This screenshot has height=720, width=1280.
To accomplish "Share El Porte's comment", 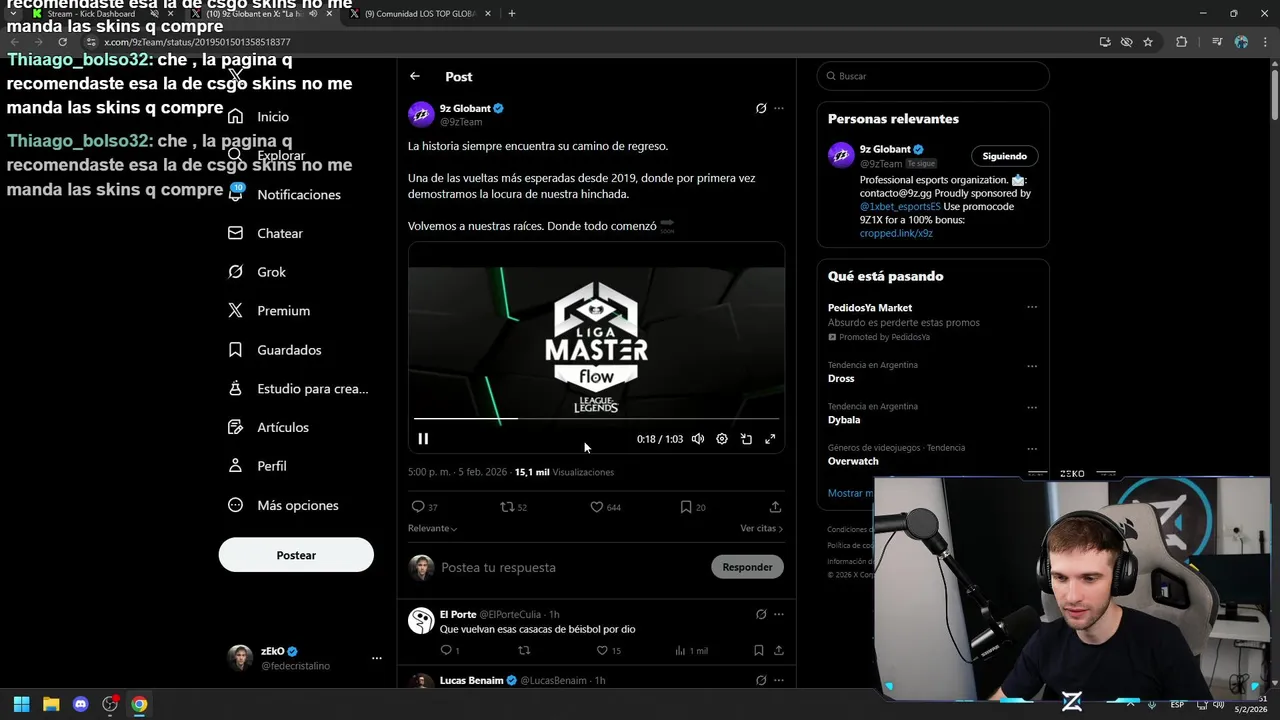I will pyautogui.click(x=778, y=651).
